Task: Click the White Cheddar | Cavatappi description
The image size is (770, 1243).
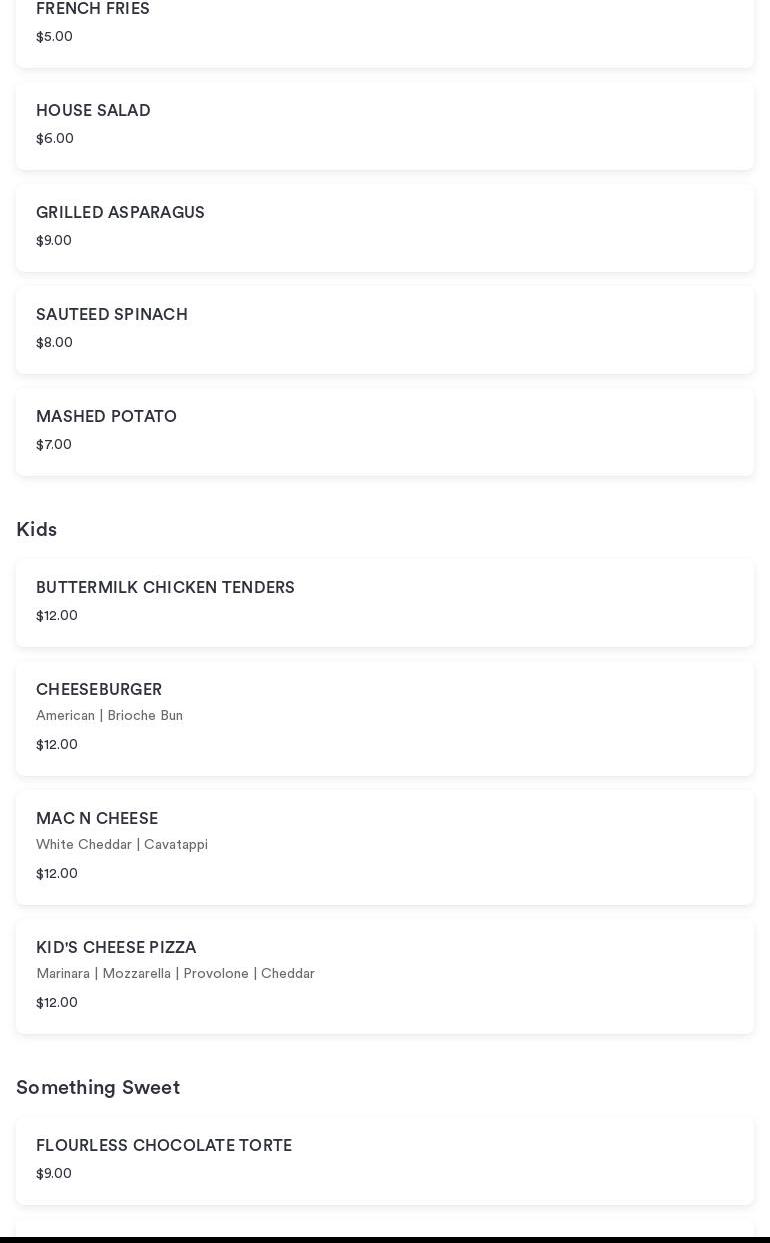Action: pos(122,845)
